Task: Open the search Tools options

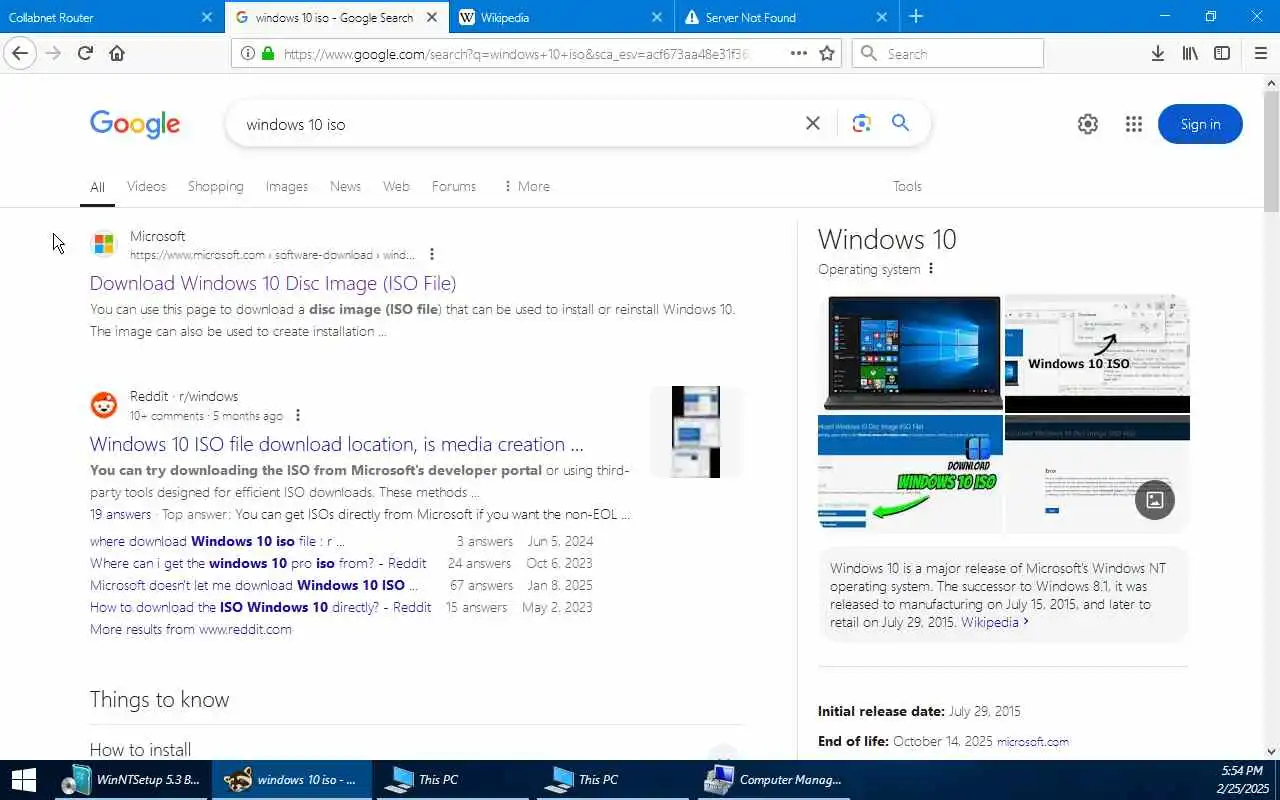Action: coord(907,186)
